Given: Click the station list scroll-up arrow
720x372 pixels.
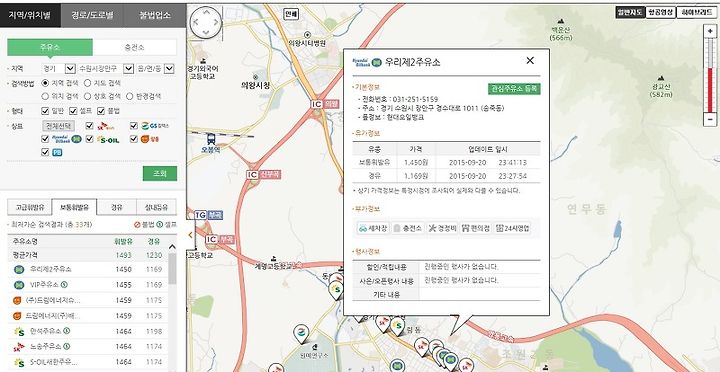Looking at the screenshot, I should (x=172, y=247).
